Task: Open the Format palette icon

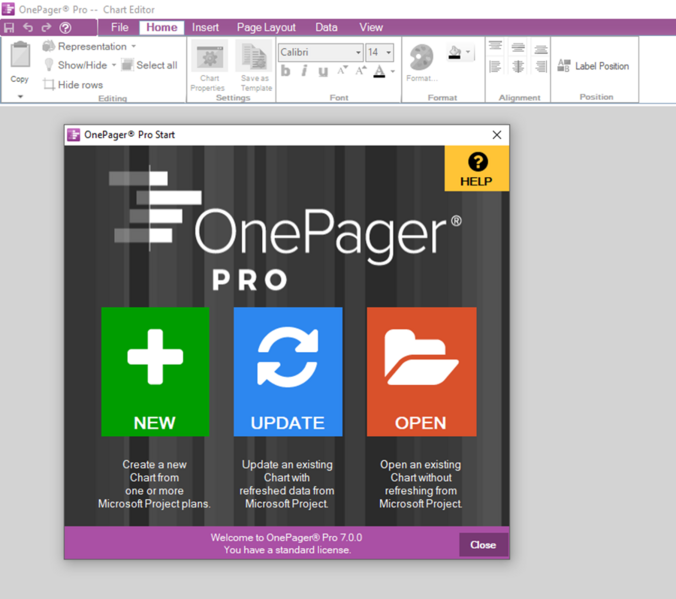Action: 422,57
